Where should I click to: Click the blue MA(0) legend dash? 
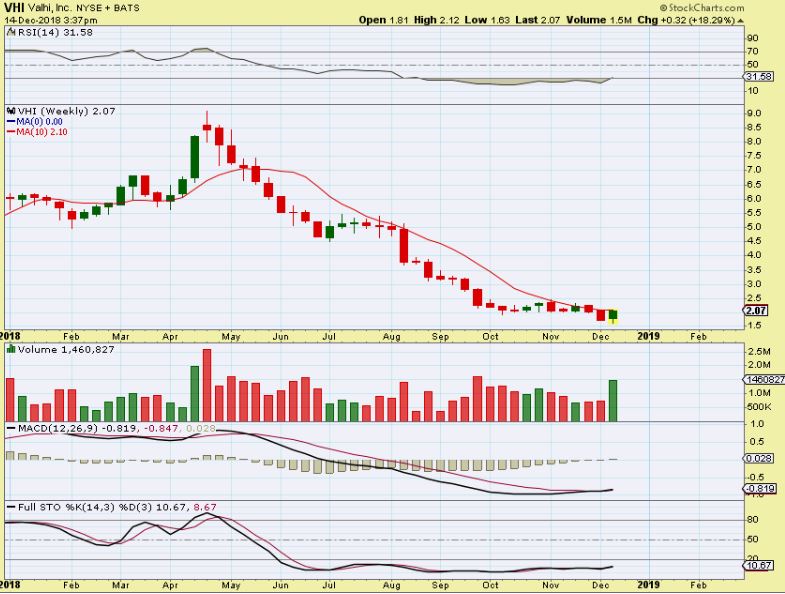pos(11,122)
